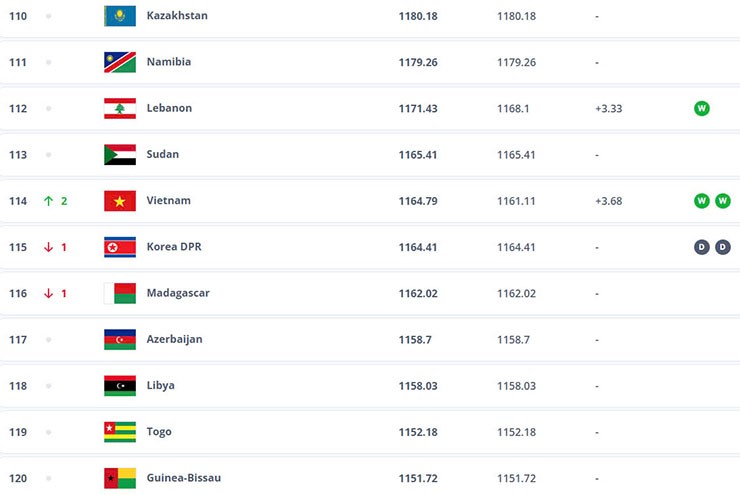Click the Azerbaijan flag icon
Viewport: 740px width, 495px height.
pos(120,339)
